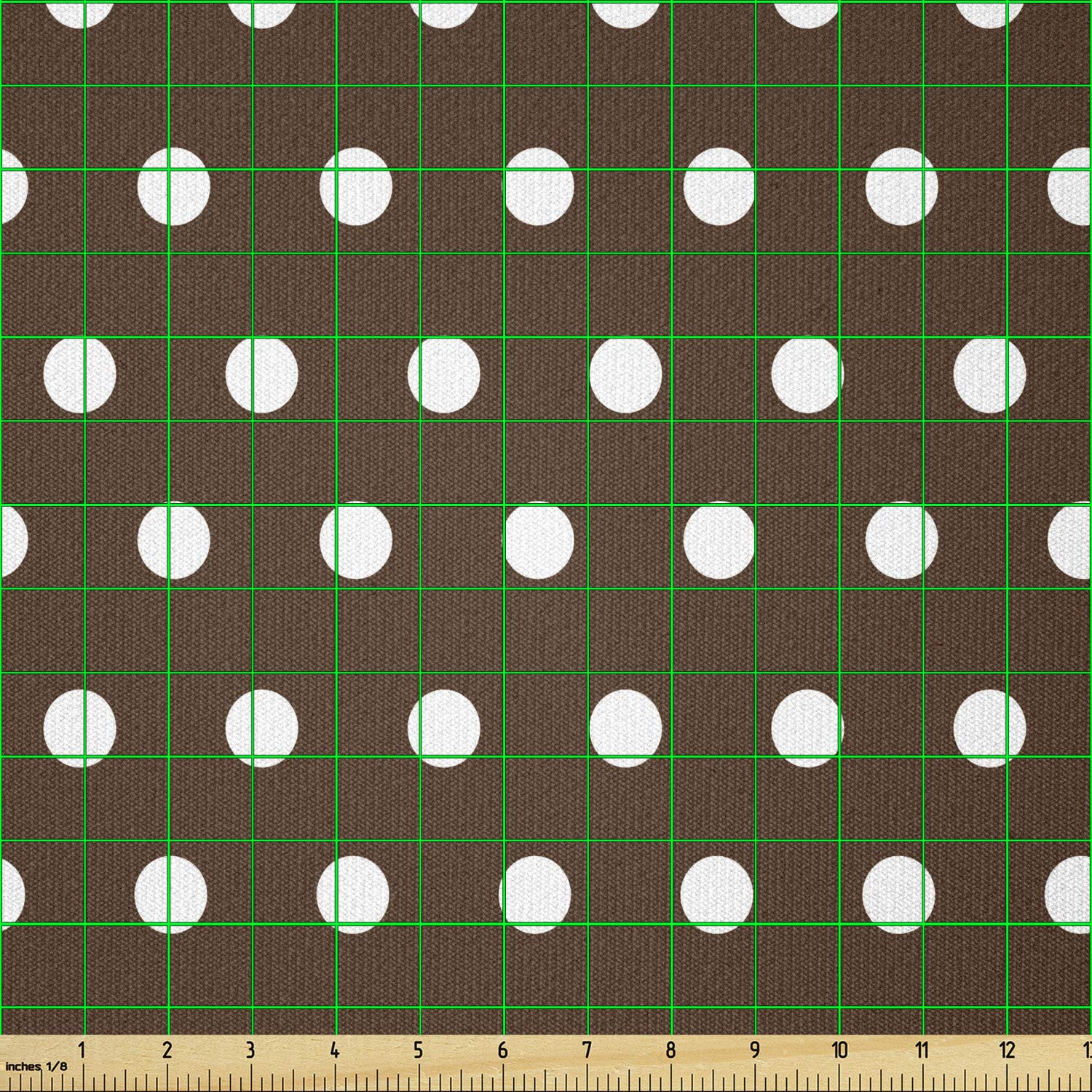The width and height of the screenshot is (1092, 1092).
Task: Select the bottom-row white dot between ruler 10 and 11
Action: (899, 894)
